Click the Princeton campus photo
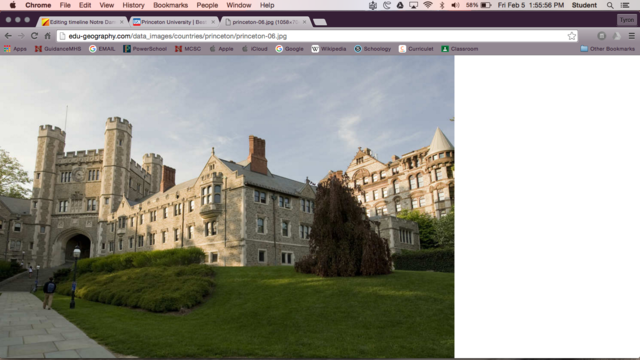 tap(227, 207)
